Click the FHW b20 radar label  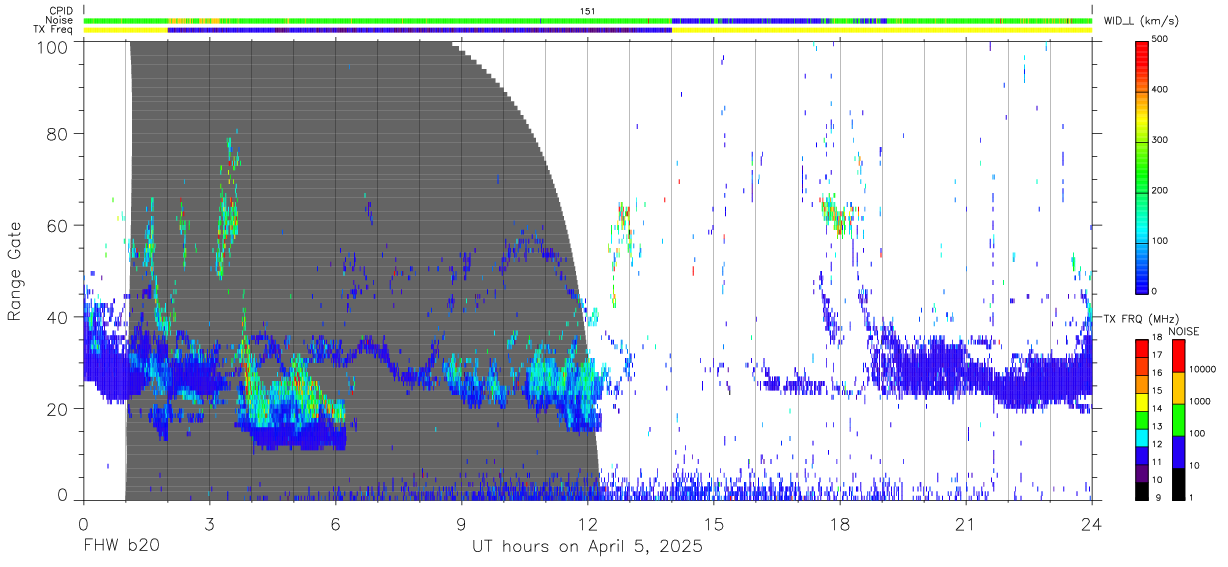[x=122, y=547]
